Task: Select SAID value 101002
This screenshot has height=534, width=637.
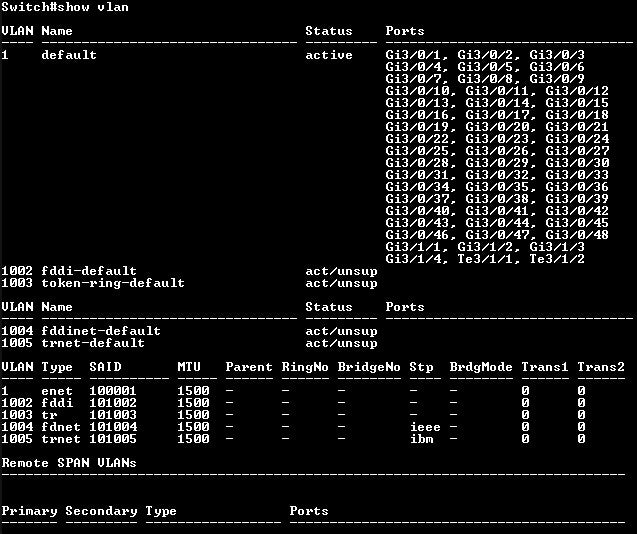Action: (113, 403)
